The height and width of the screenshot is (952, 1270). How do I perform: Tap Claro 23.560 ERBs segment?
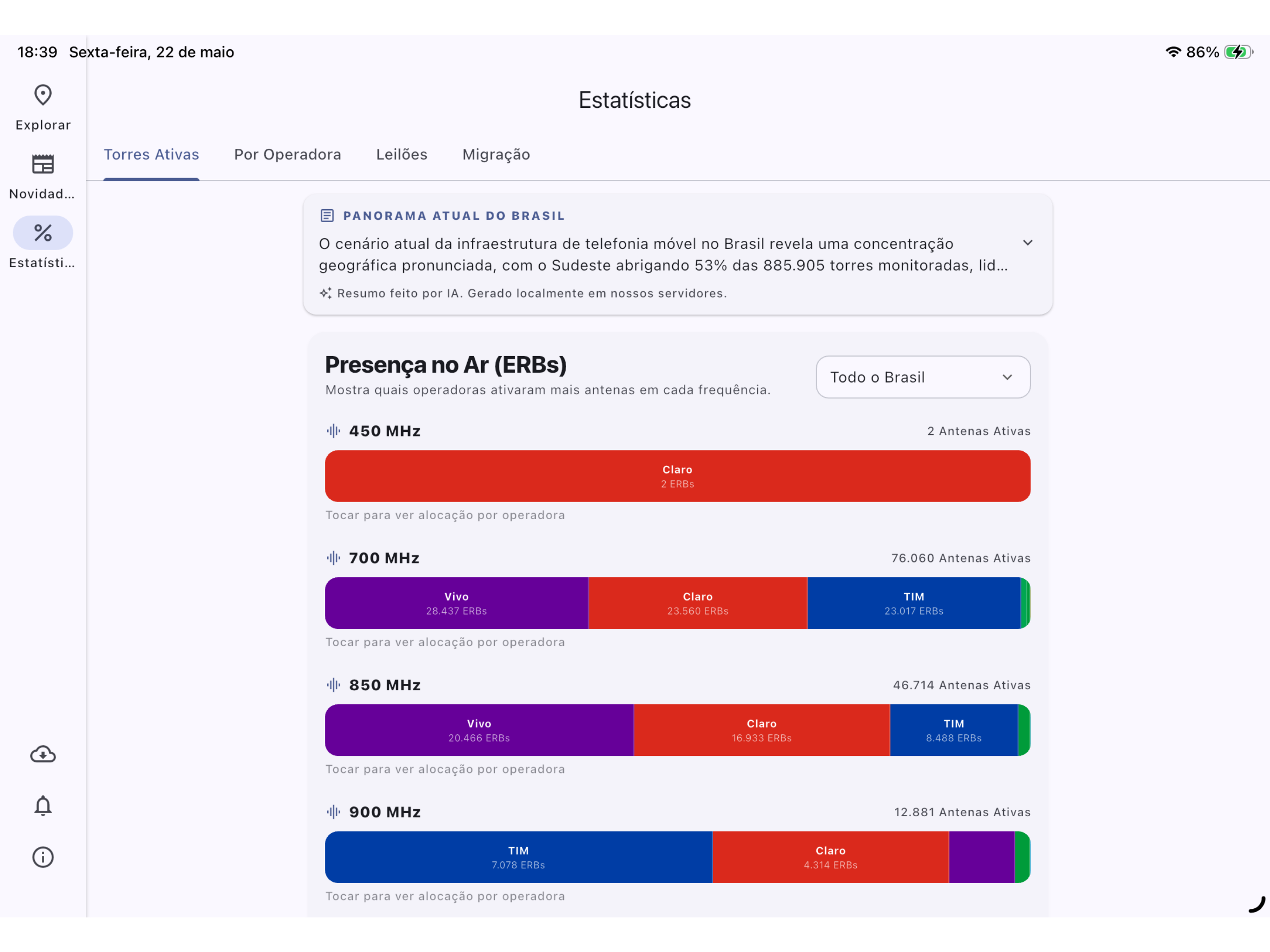point(698,603)
